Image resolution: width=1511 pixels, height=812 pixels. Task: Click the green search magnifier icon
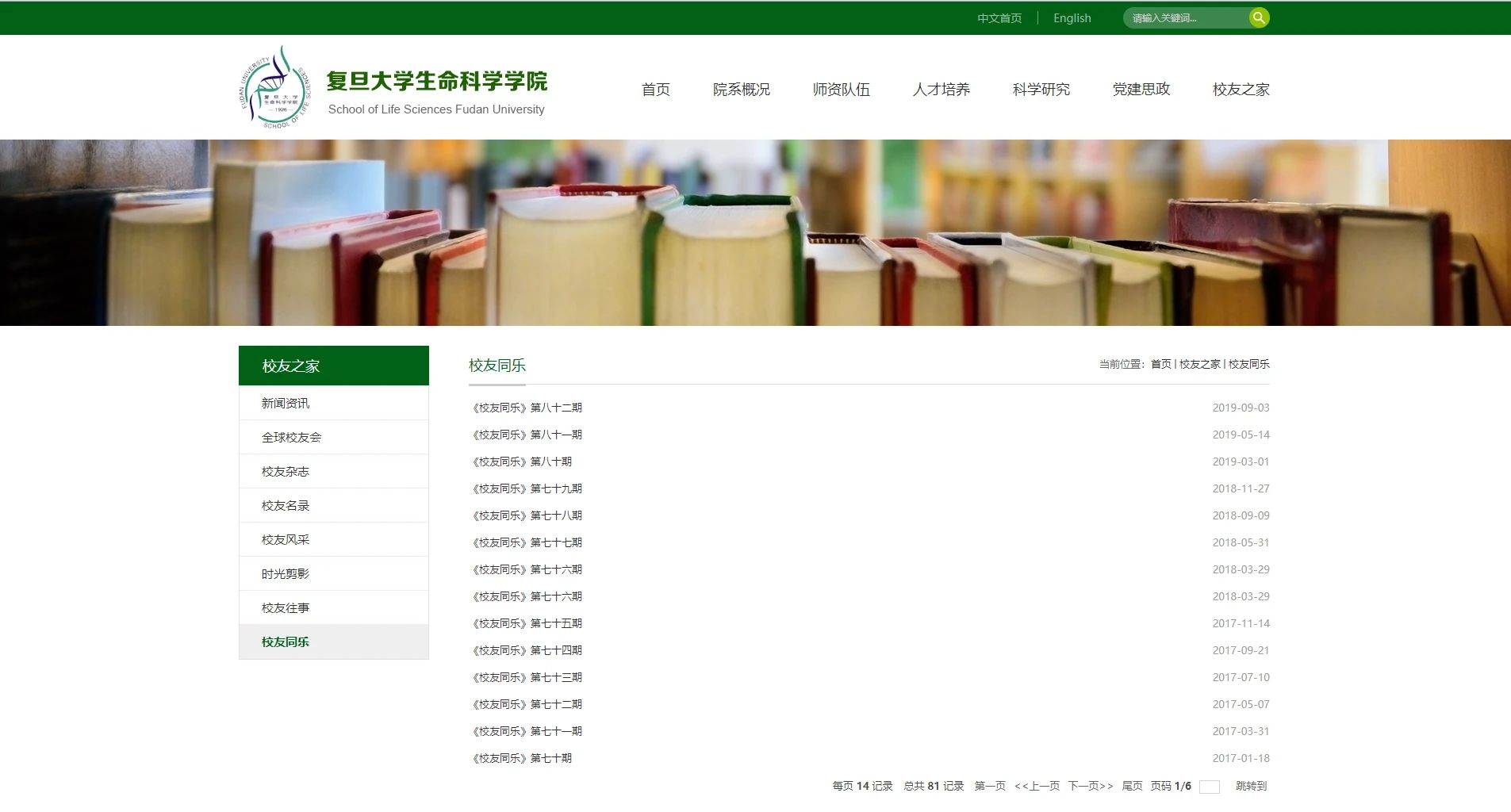[1258, 17]
